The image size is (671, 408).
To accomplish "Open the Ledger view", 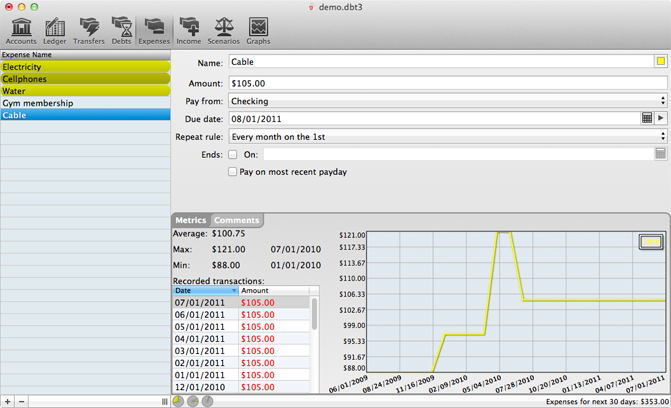I will [54, 30].
